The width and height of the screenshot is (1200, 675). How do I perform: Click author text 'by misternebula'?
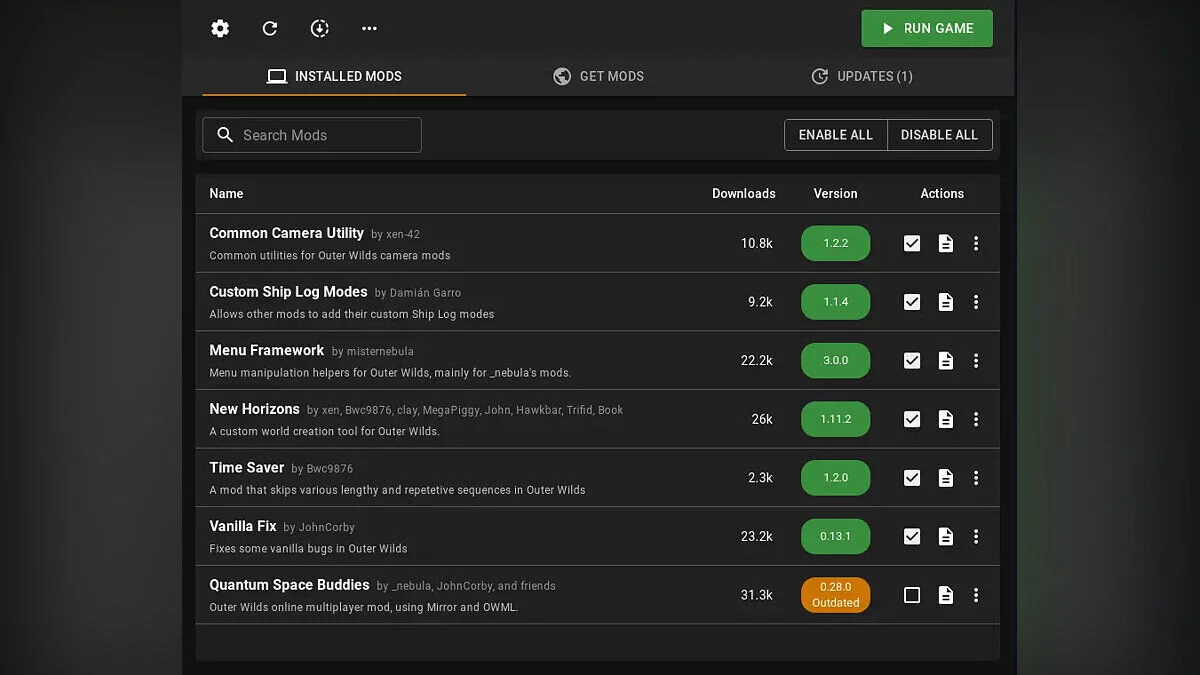pyautogui.click(x=373, y=352)
